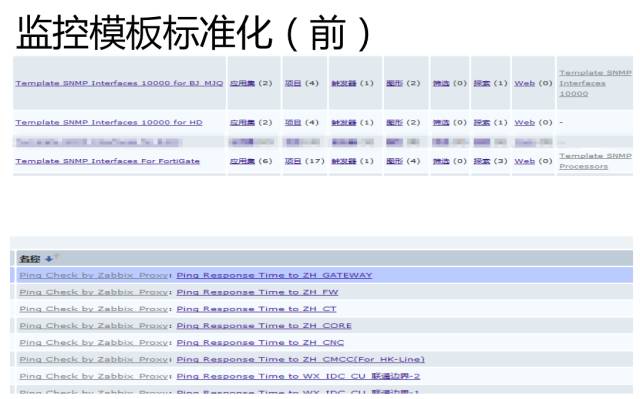Open 图形 (4) in FortiGate row
Screen dimensions: 640x399
(x=394, y=161)
